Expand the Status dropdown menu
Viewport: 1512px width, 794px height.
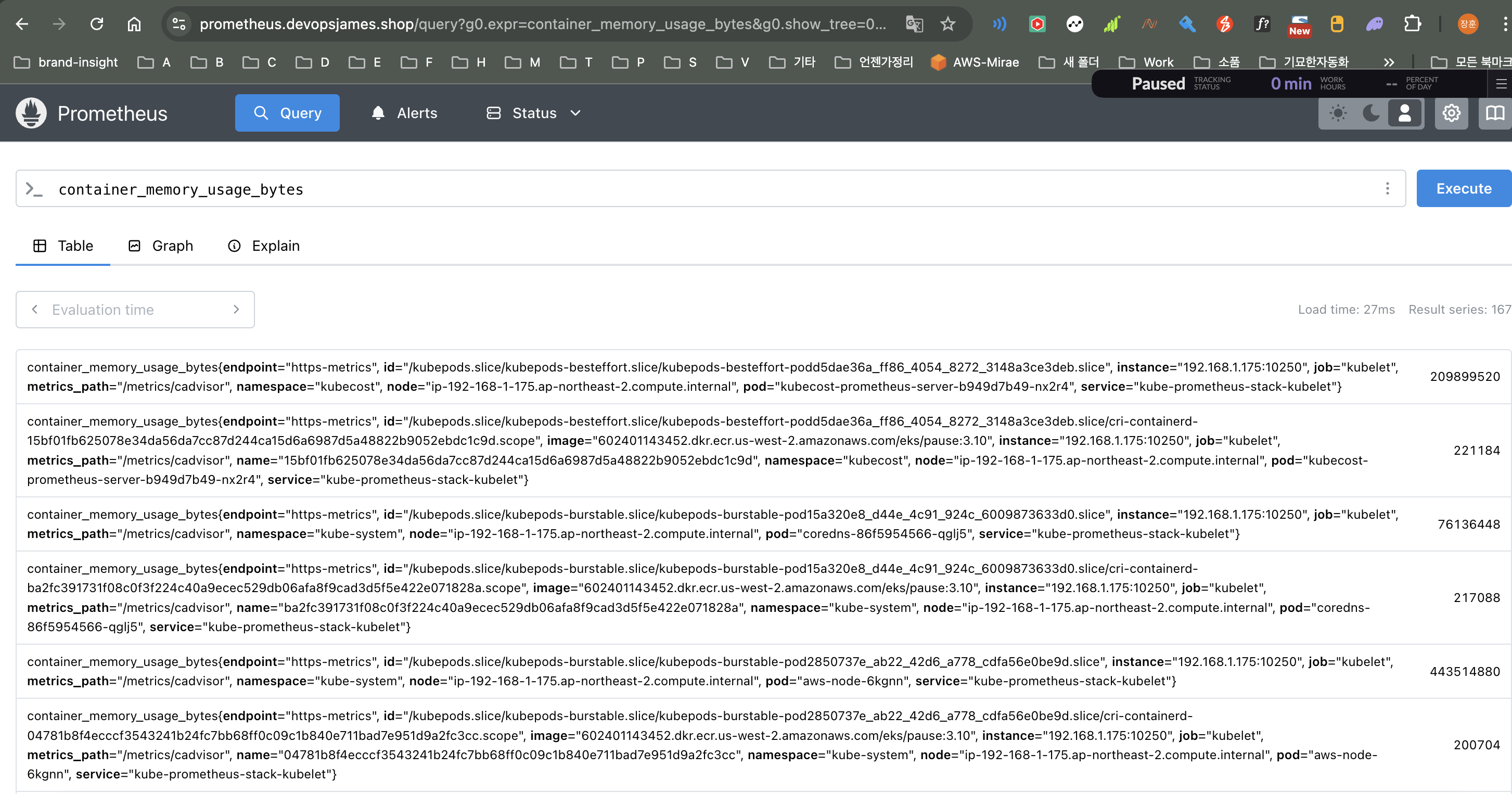pos(533,113)
